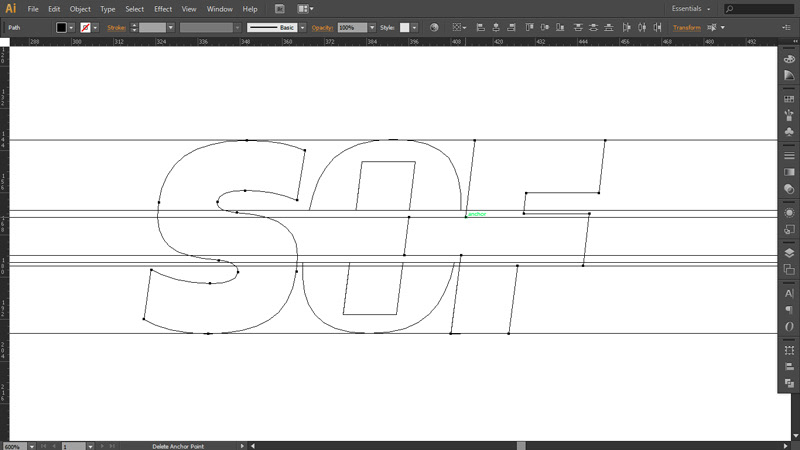Viewport: 800px width, 450px height.
Task: Open the Character panel icon
Action: (789, 292)
